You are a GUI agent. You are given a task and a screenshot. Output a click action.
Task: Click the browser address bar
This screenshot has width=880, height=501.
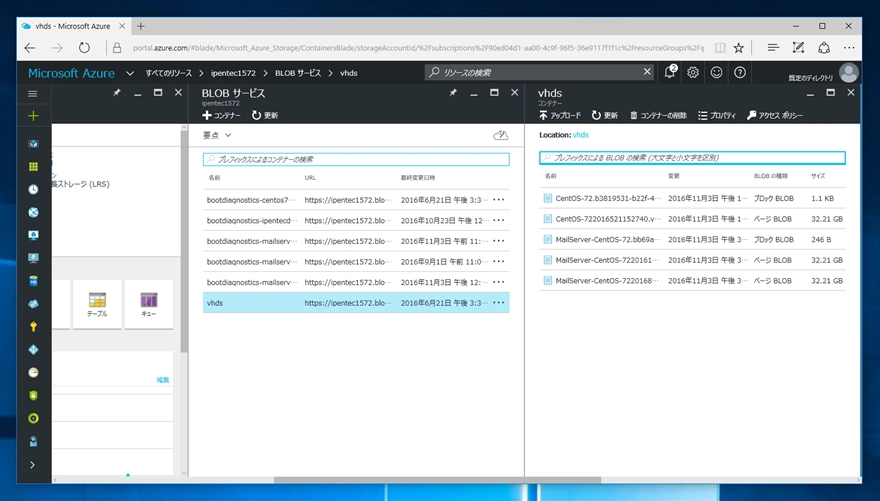[x=418, y=48]
